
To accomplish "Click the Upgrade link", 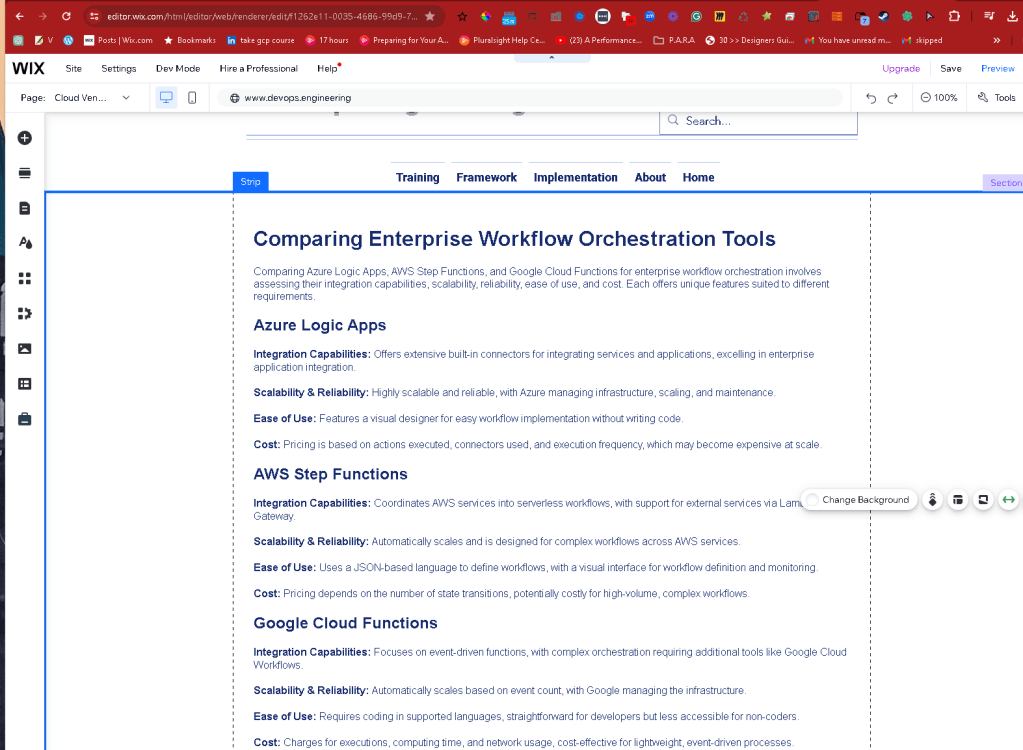I will (x=901, y=68).
